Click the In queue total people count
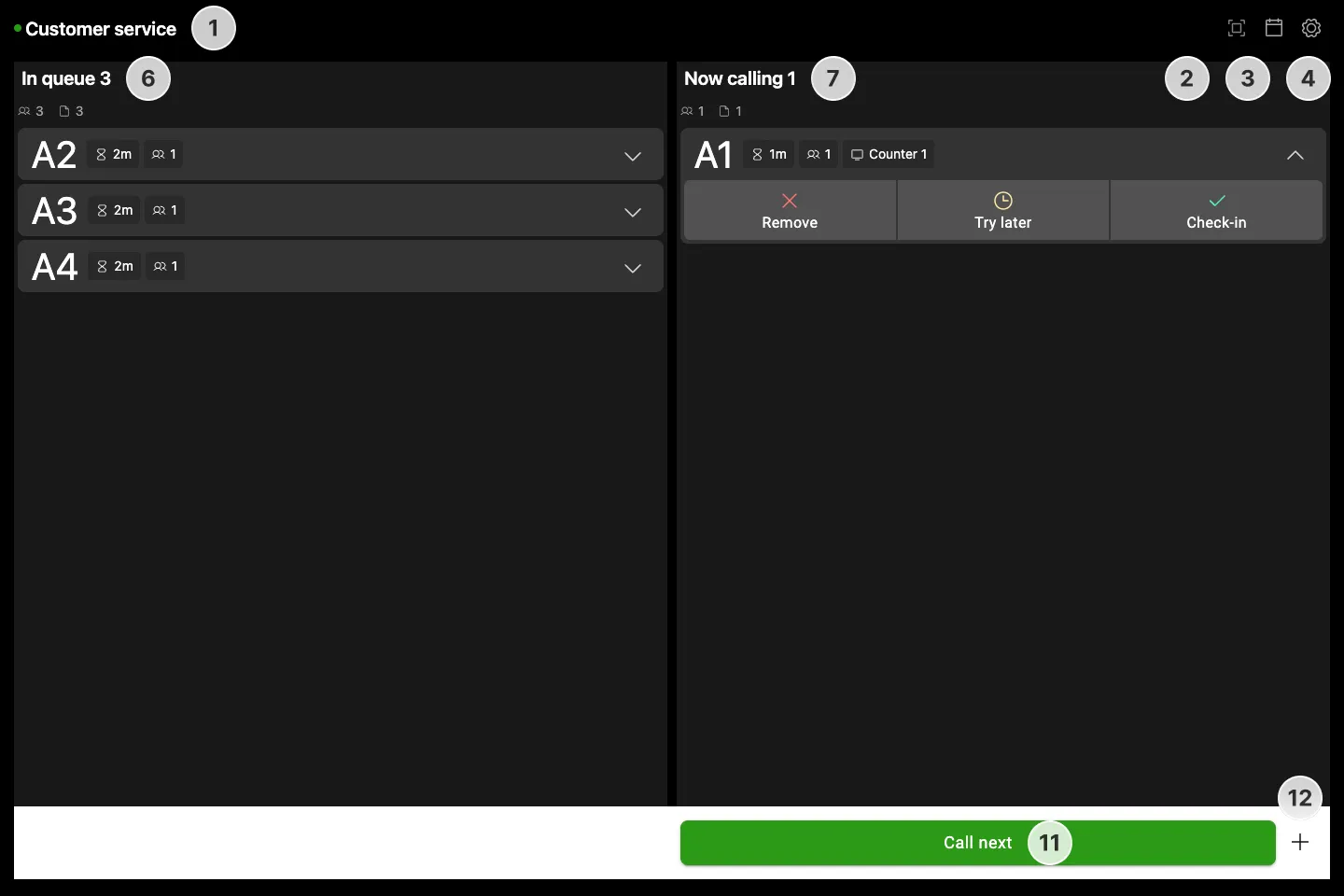Viewport: 1344px width, 896px height. [x=31, y=111]
